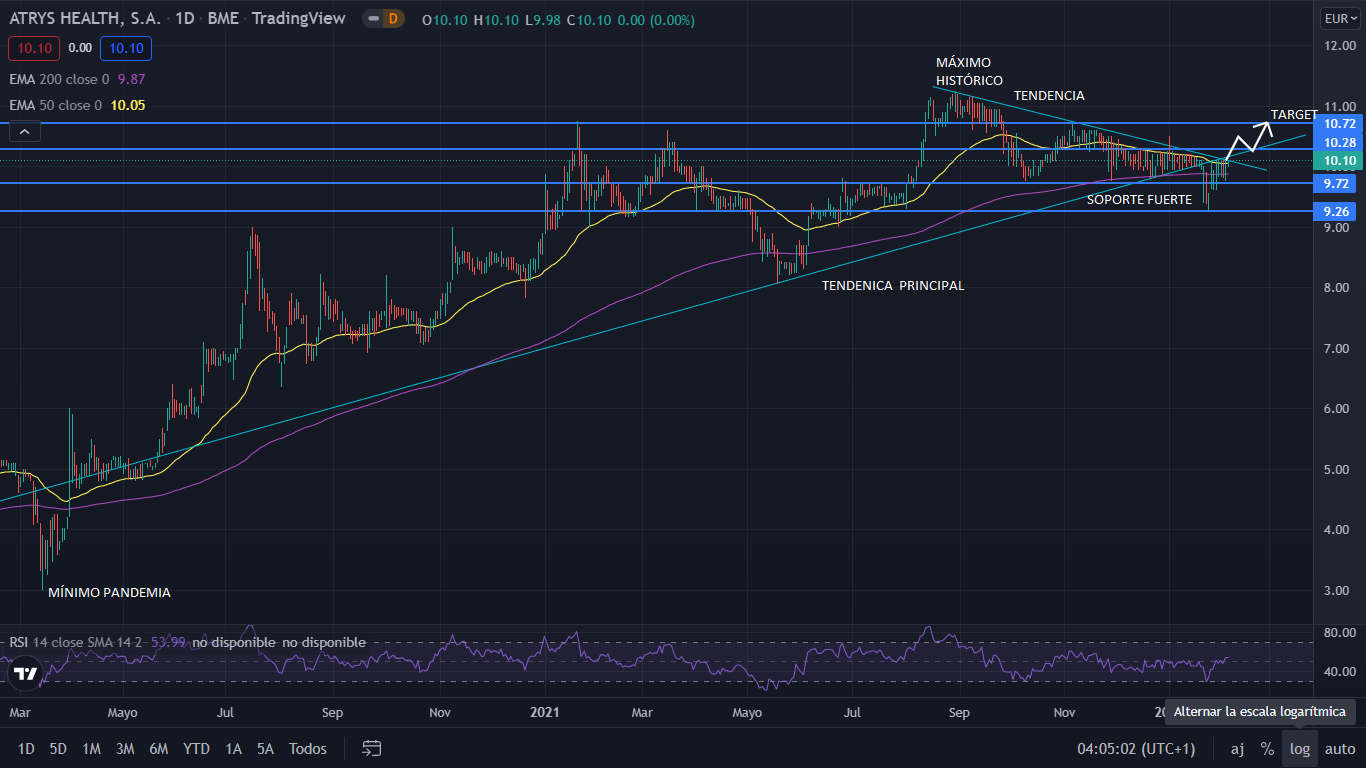Viewport: 1366px width, 768px height.
Task: Switch to the 6M time range
Action: coord(158,748)
